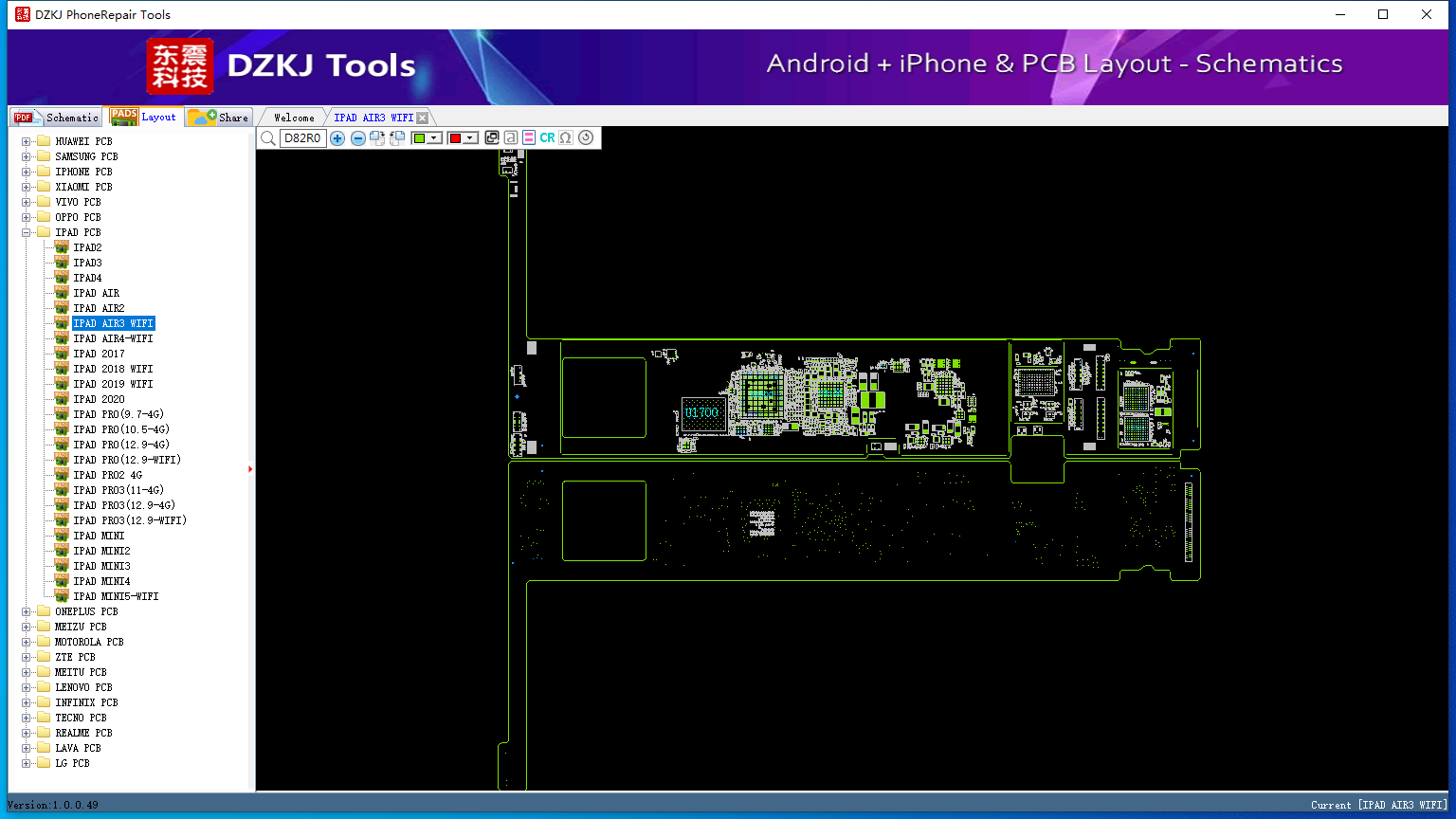Click the folder icon of MEIZU PCB
This screenshot has height=819, width=1456.
[x=43, y=627]
